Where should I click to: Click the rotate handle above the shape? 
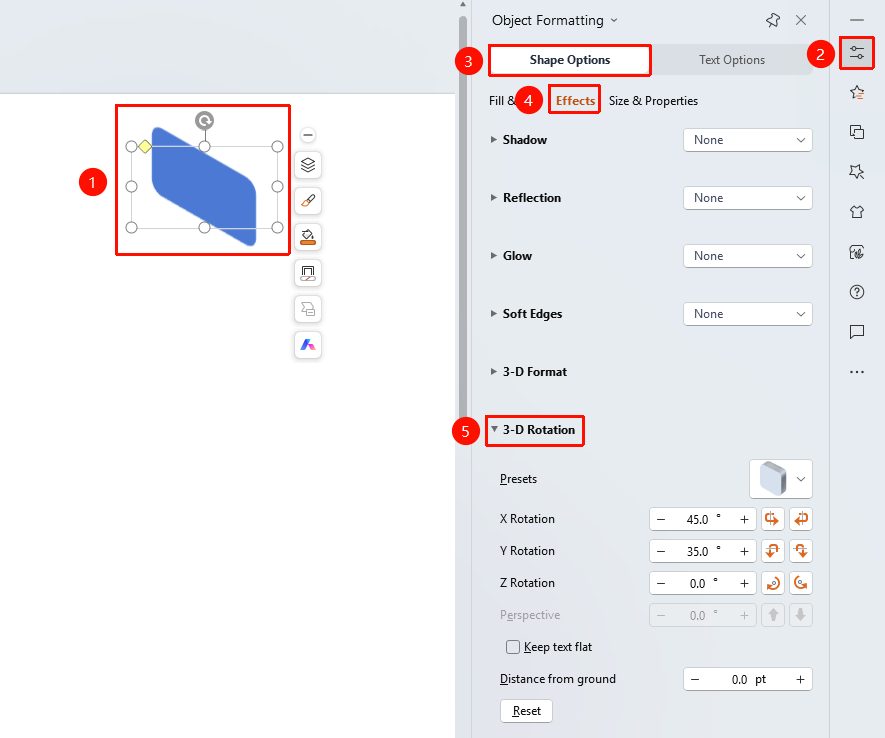point(204,120)
